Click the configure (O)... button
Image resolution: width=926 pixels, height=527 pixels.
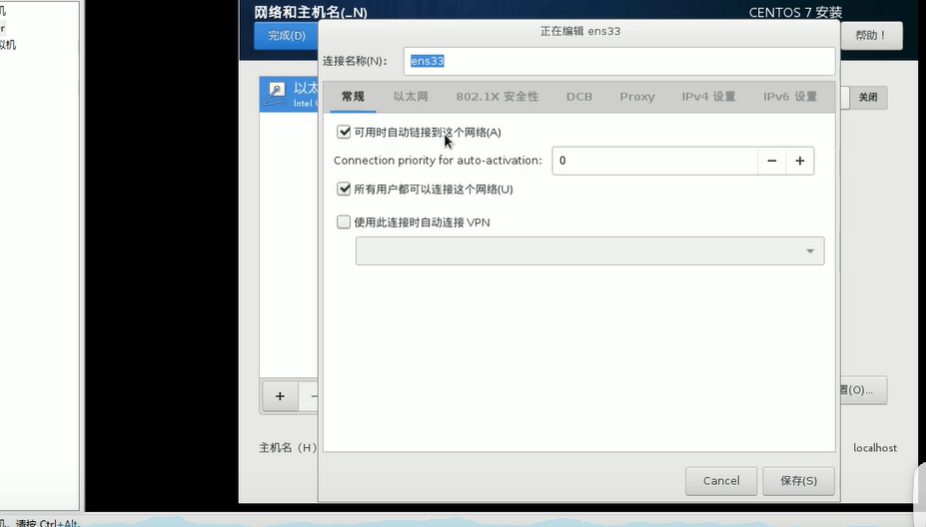863,390
